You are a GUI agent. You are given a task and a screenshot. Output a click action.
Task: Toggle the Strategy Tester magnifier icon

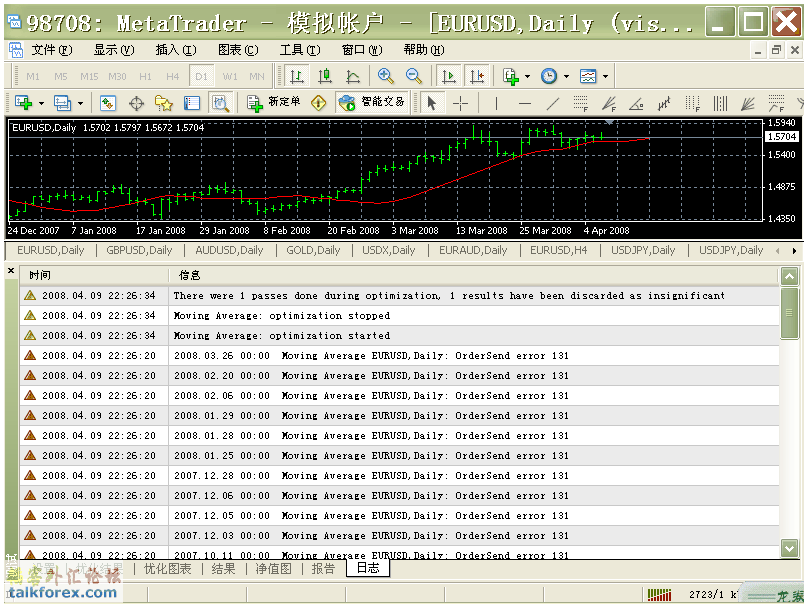pos(221,103)
